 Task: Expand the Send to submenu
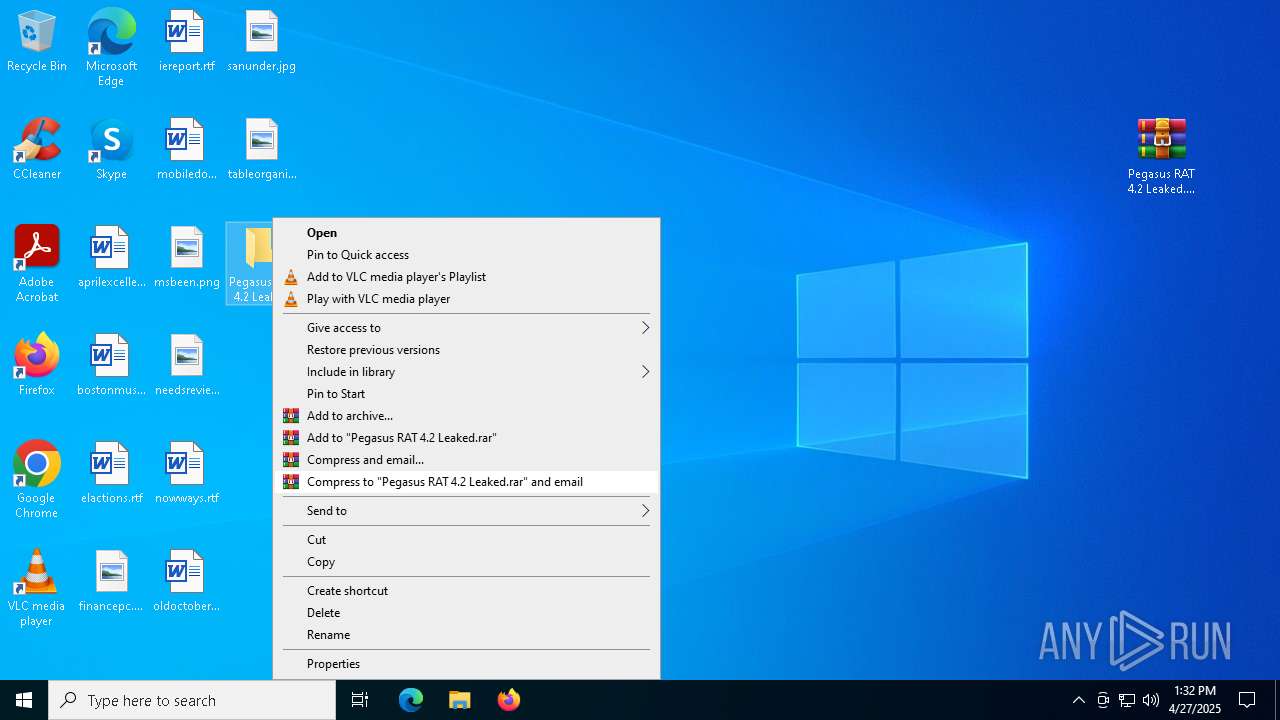click(x=466, y=511)
